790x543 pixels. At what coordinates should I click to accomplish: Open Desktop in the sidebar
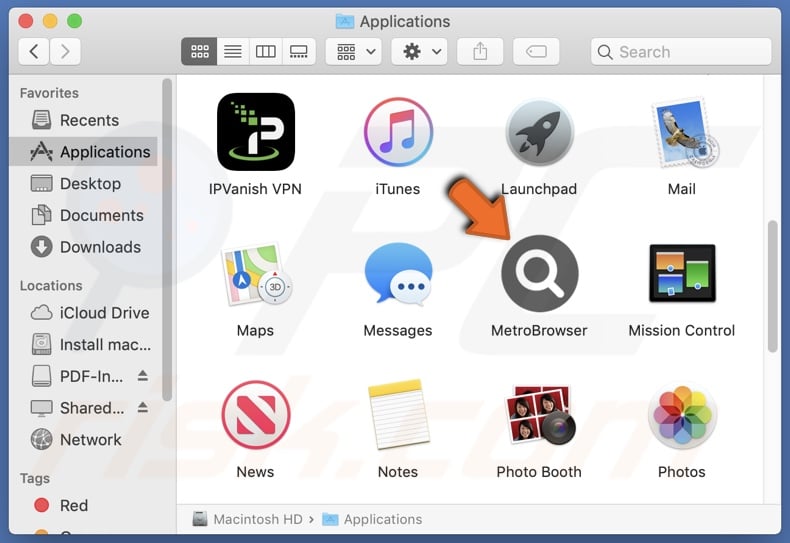(84, 183)
